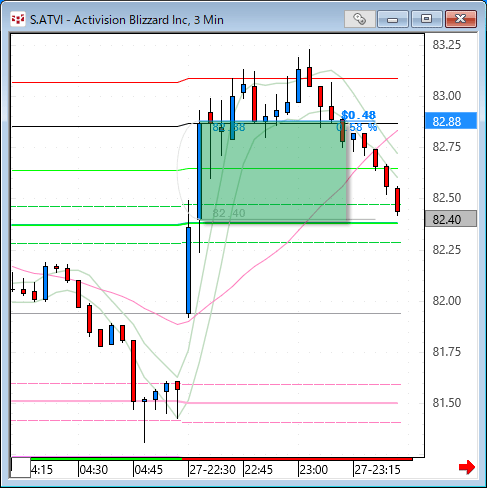The width and height of the screenshot is (487, 488).
Task: Click the 81.50 price scale label
Action: [447, 403]
